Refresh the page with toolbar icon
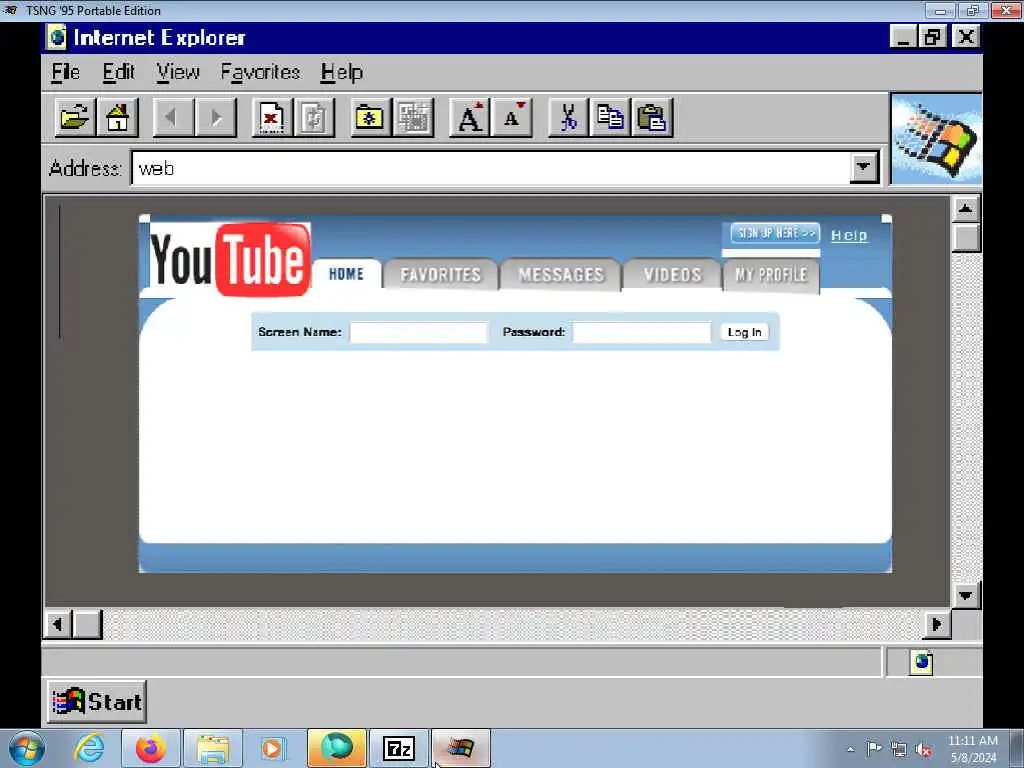This screenshot has width=1024, height=768. (x=314, y=118)
